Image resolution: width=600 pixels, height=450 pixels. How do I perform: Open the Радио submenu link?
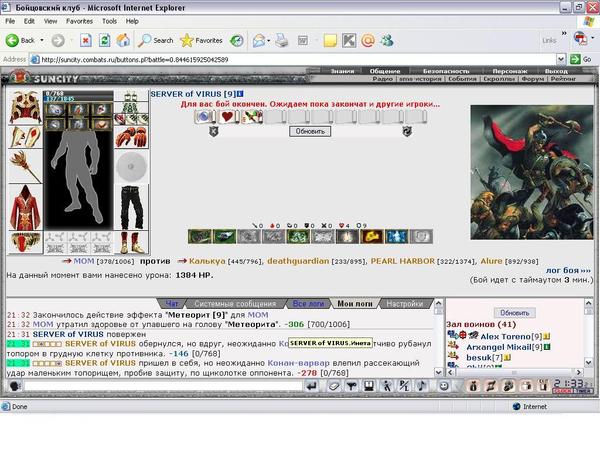pos(382,78)
